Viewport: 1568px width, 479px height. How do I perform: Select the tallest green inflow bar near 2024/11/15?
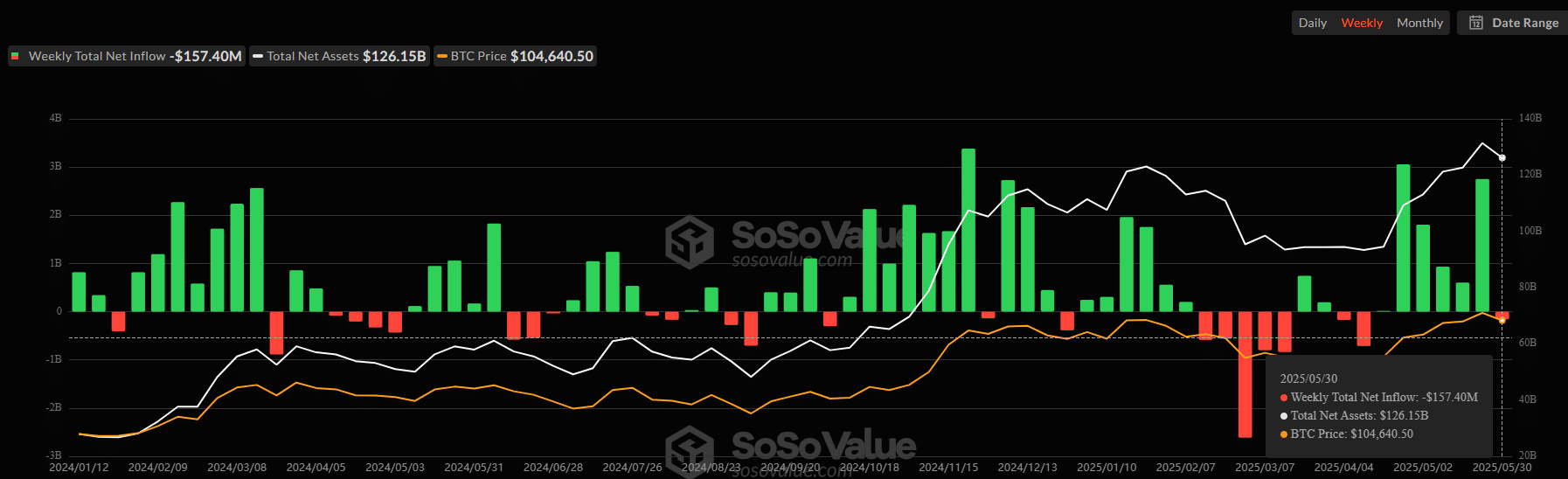(968, 230)
